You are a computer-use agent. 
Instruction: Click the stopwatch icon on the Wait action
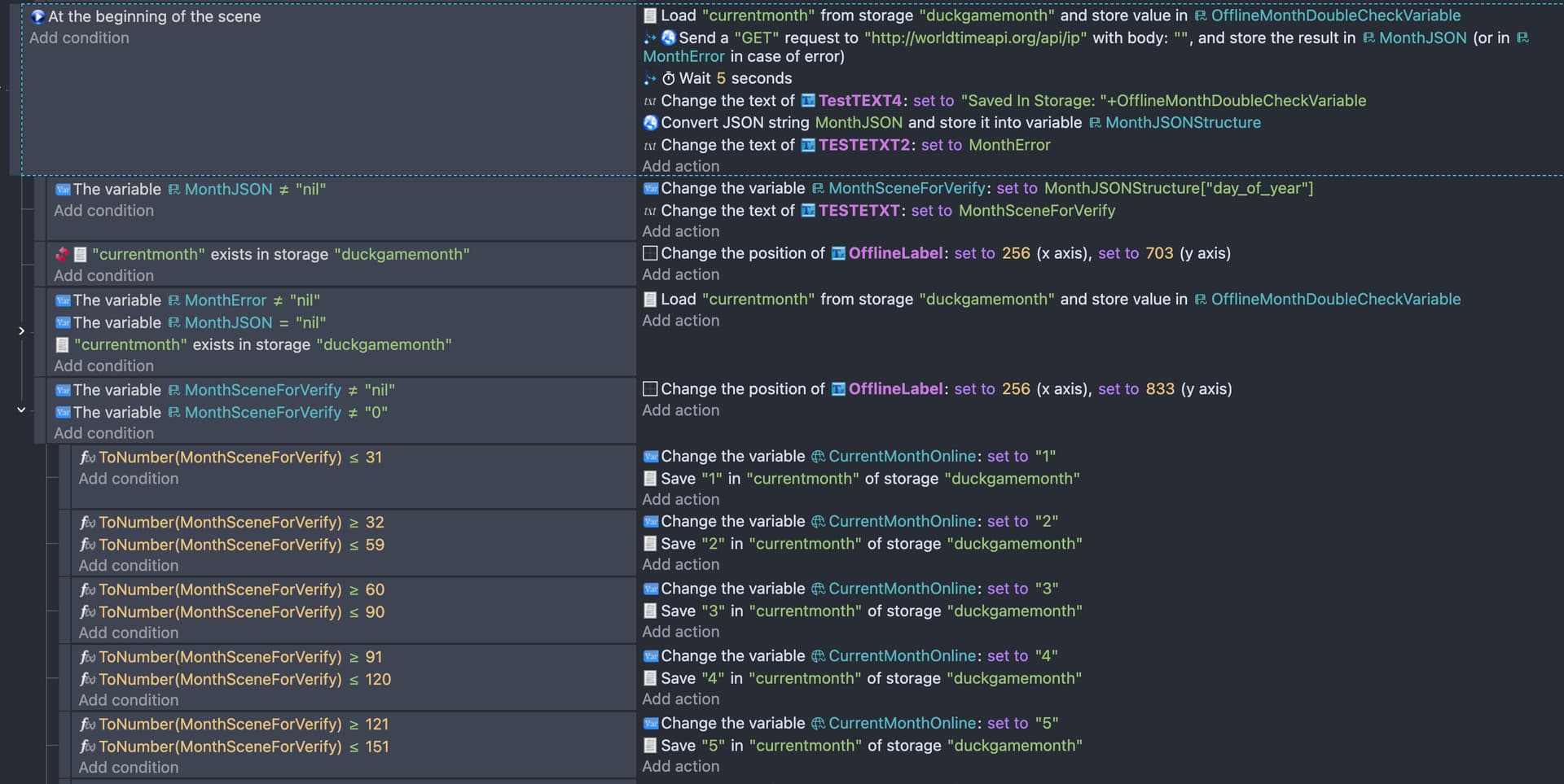click(x=668, y=78)
